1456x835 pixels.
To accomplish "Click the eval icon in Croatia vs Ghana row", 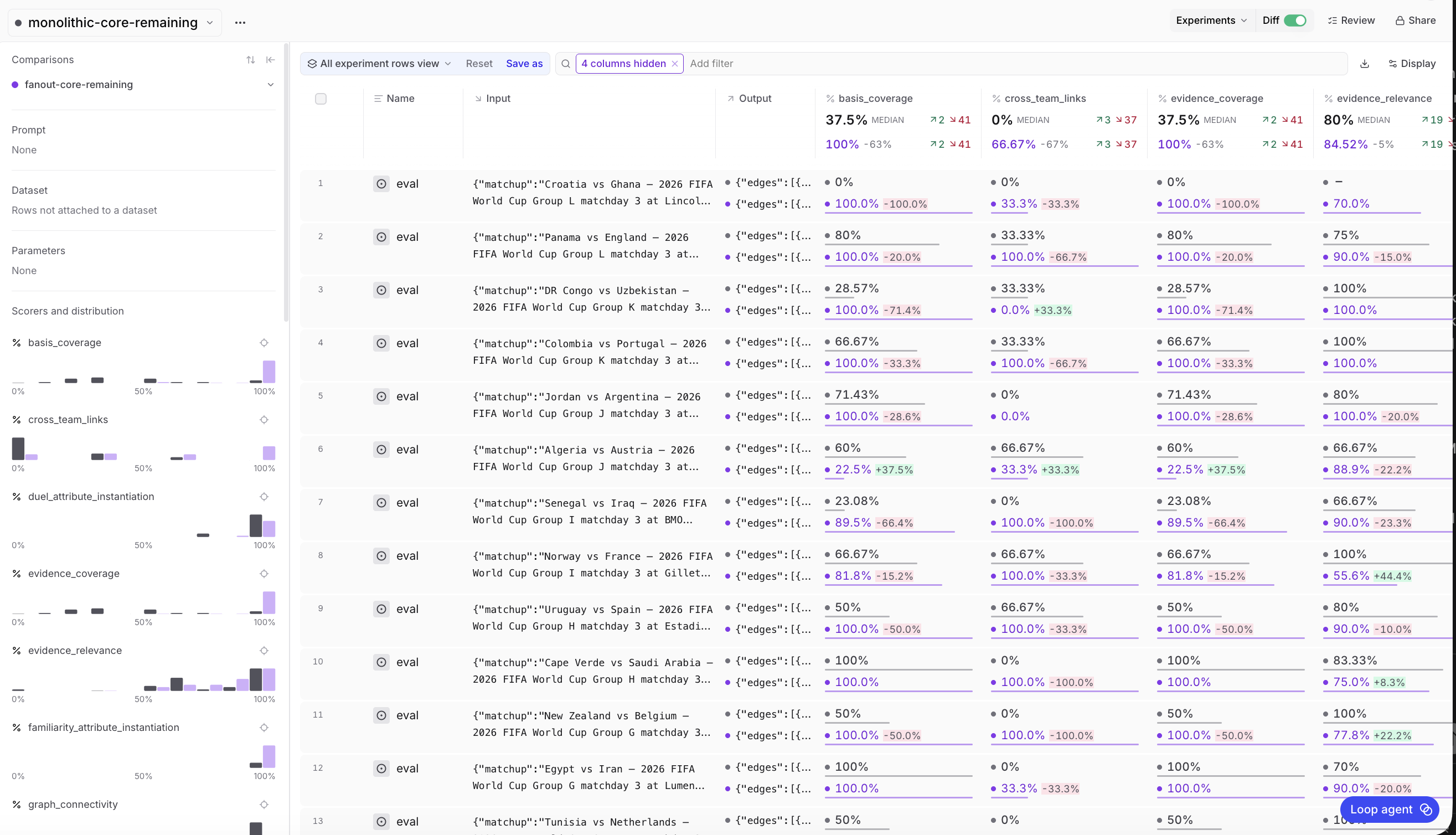I will (x=381, y=184).
